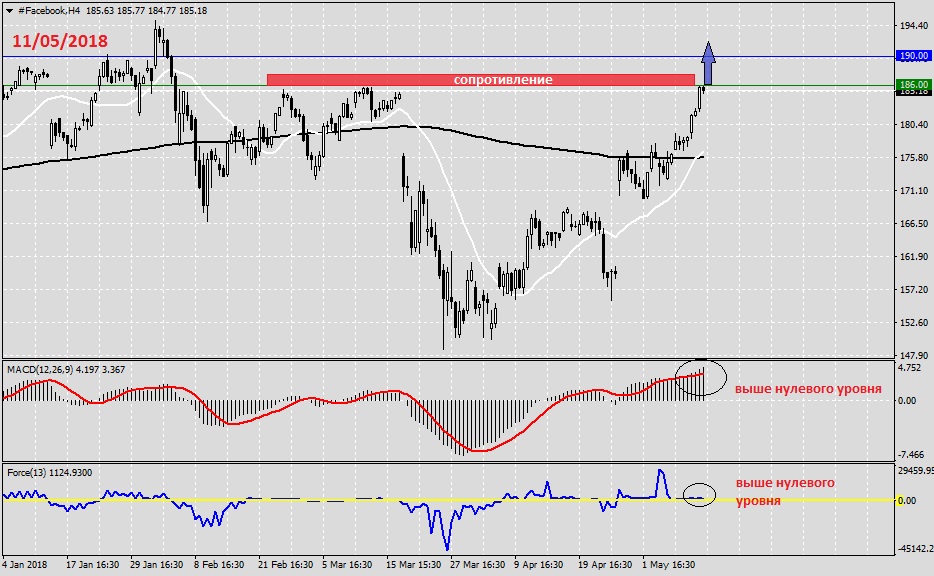
Task: Select the red date label 11/05/2018
Action: click(60, 42)
